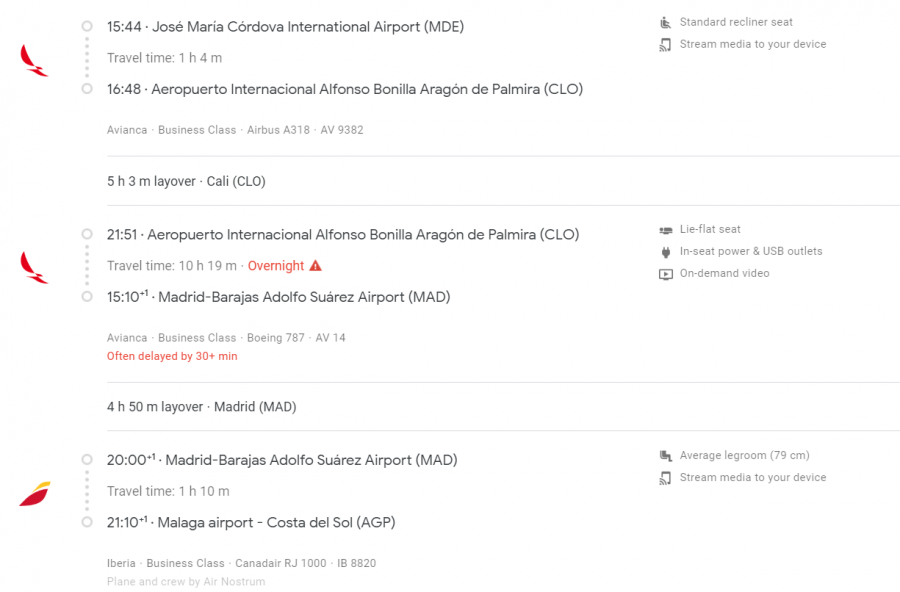Click the stream media icon on first flight
900x592 pixels.
[x=666, y=45]
